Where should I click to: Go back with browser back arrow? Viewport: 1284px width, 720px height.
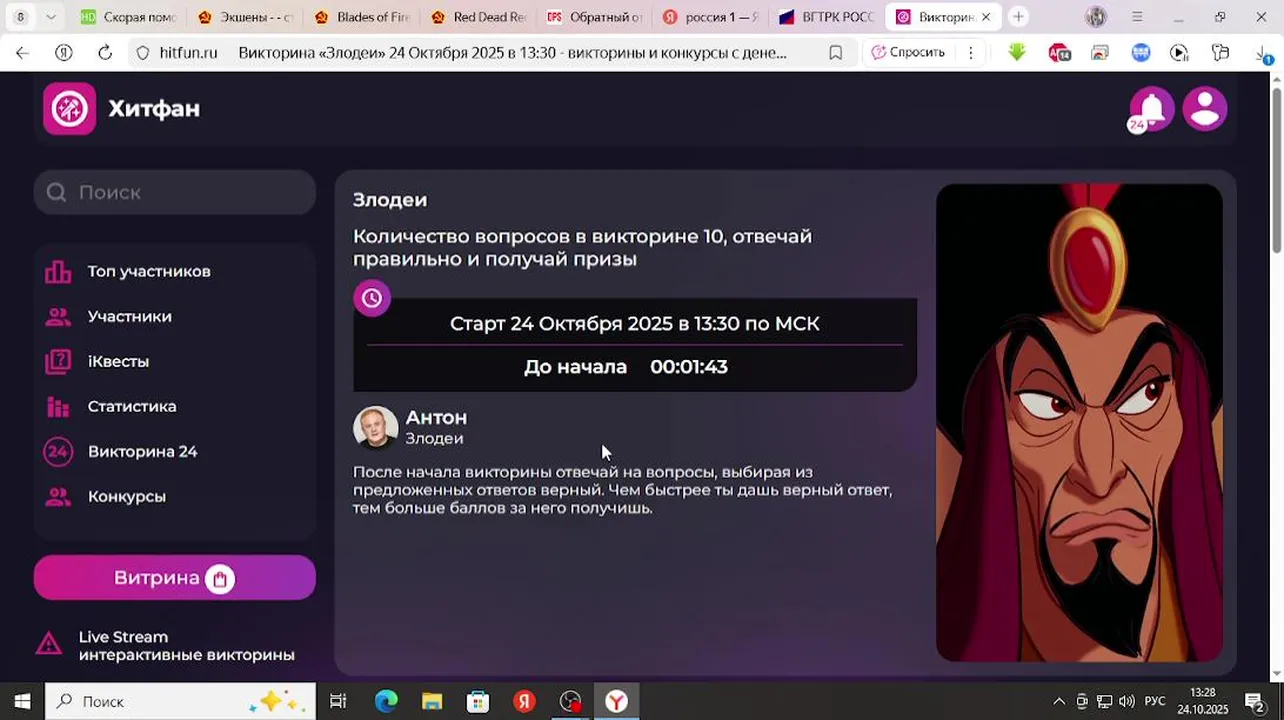(x=22, y=53)
